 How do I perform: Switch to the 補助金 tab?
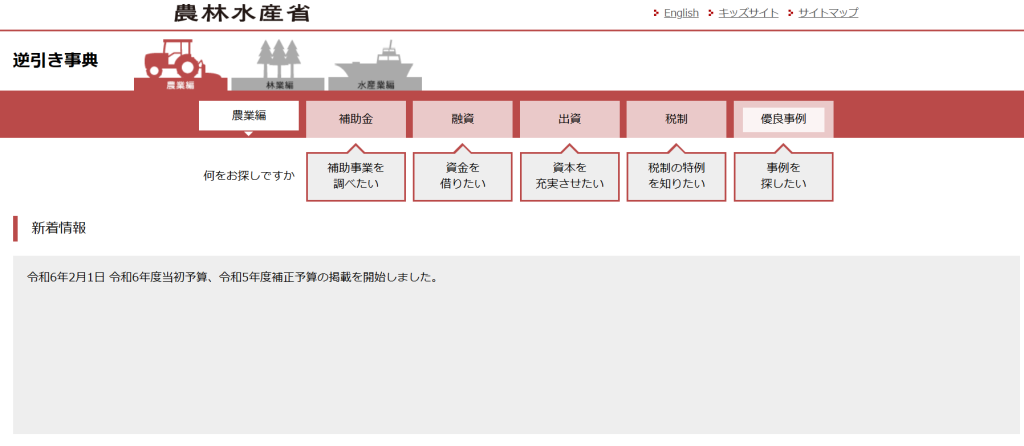[x=356, y=119]
